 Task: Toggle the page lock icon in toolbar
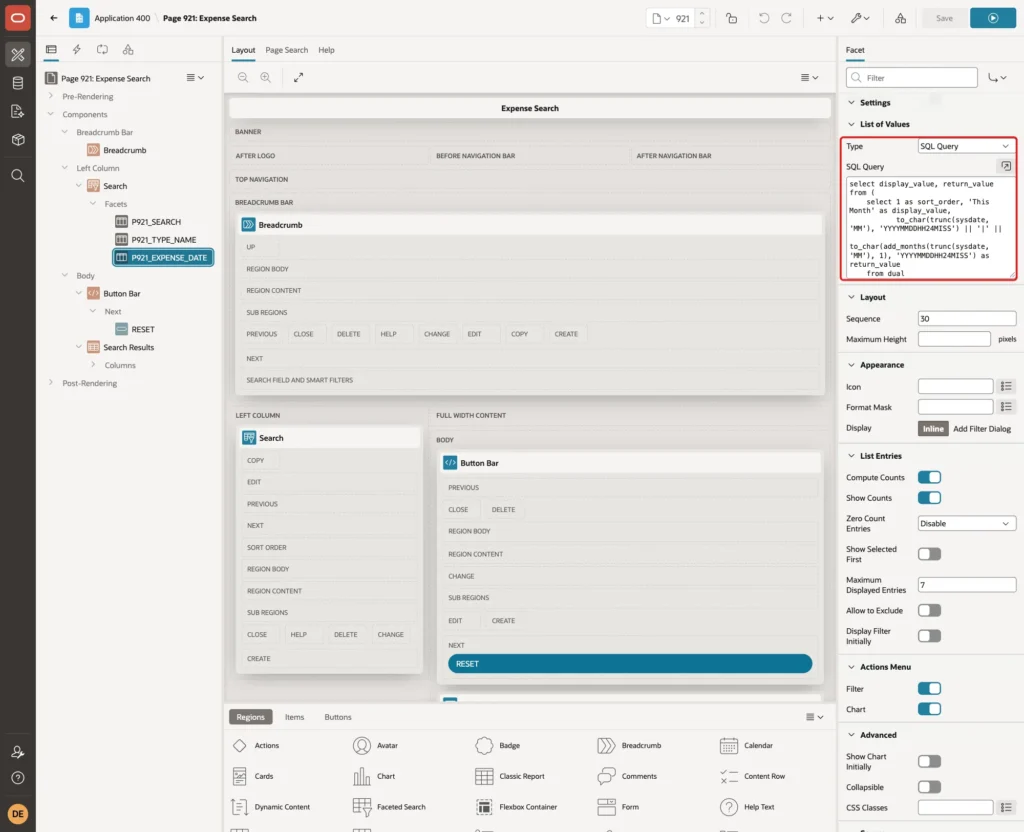pos(731,18)
